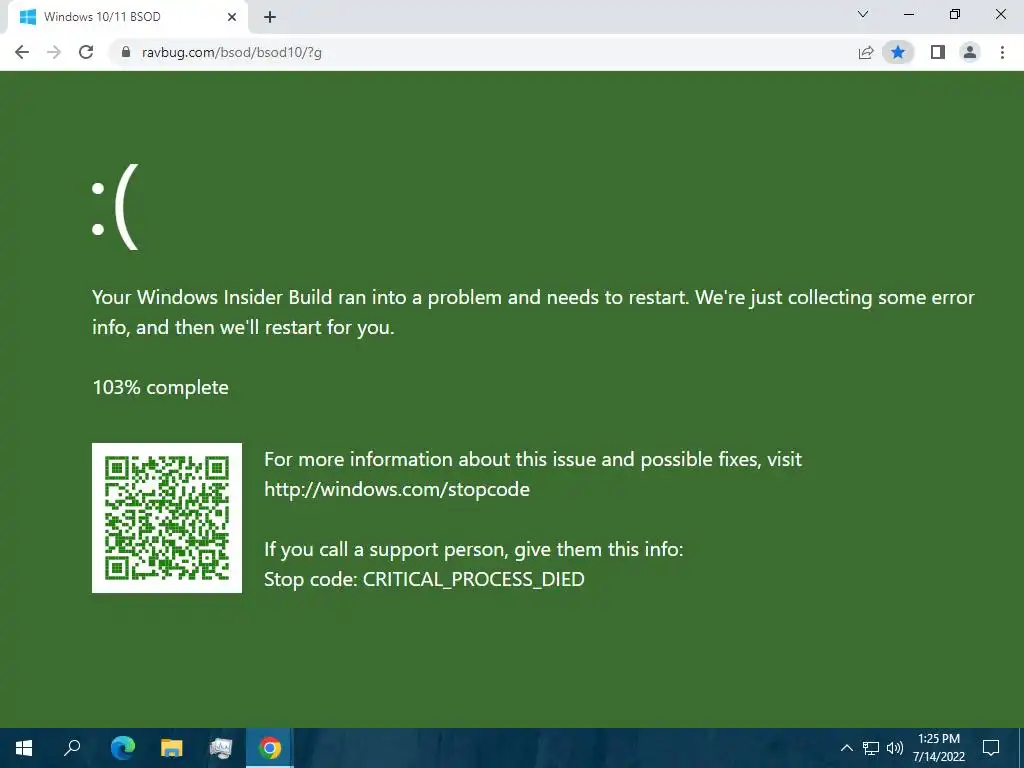Restore down the Chrome window
This screenshot has width=1024, height=768.
[955, 14]
